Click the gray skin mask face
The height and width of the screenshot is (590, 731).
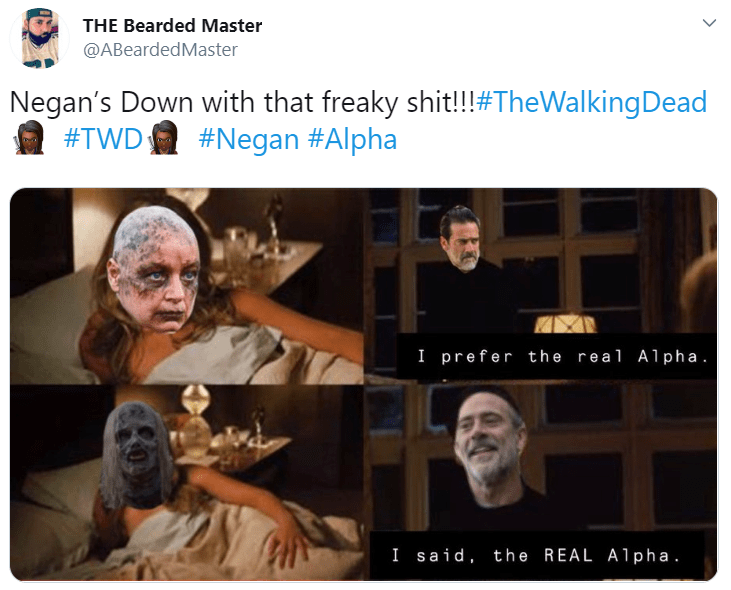pos(137,455)
